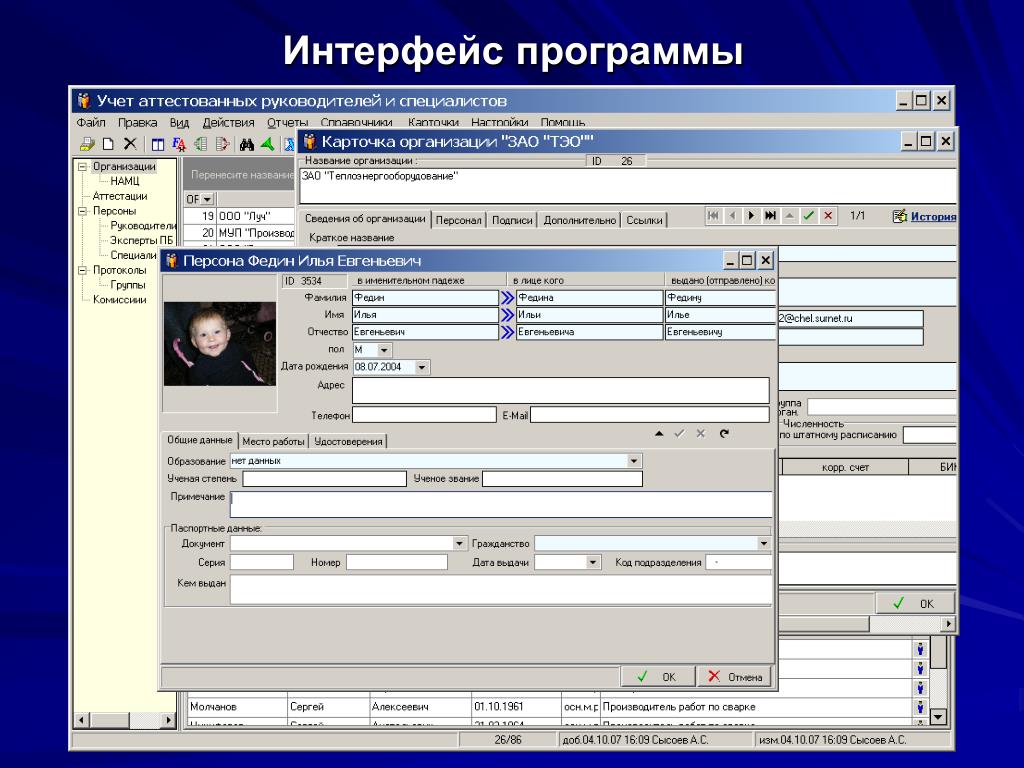Viewport: 1024px width, 768px height.
Task: Click the FA font toolbar icon
Action: point(179,144)
